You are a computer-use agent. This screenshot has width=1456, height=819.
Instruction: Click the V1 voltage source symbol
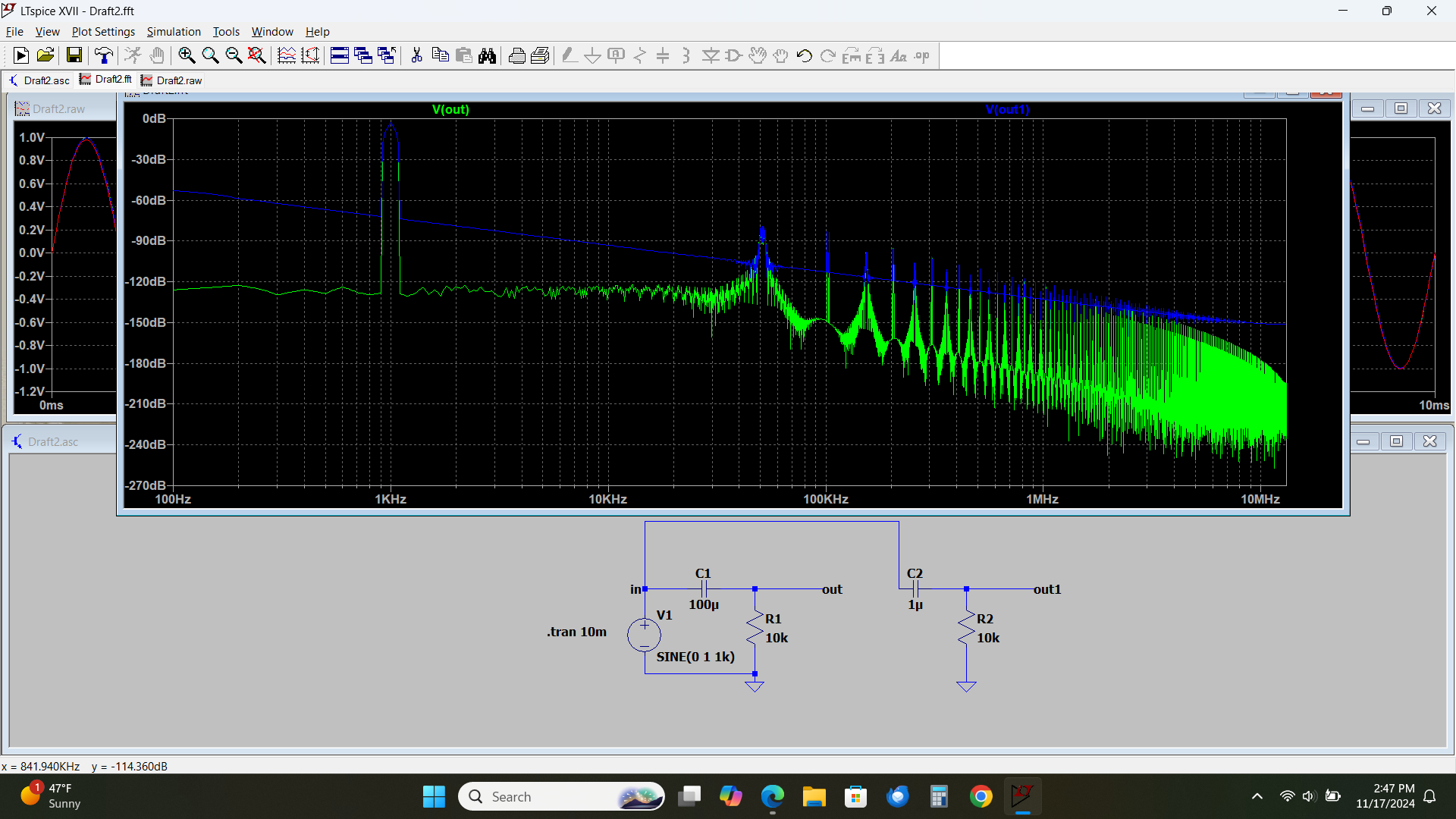click(x=645, y=635)
